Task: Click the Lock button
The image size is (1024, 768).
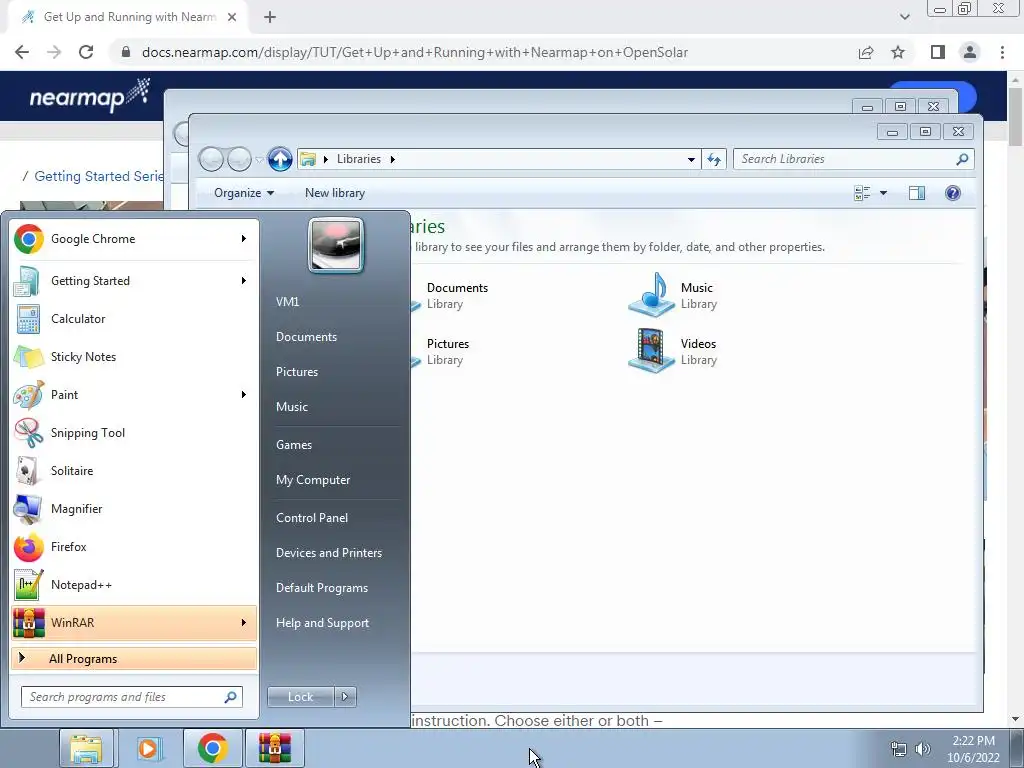Action: 300,697
